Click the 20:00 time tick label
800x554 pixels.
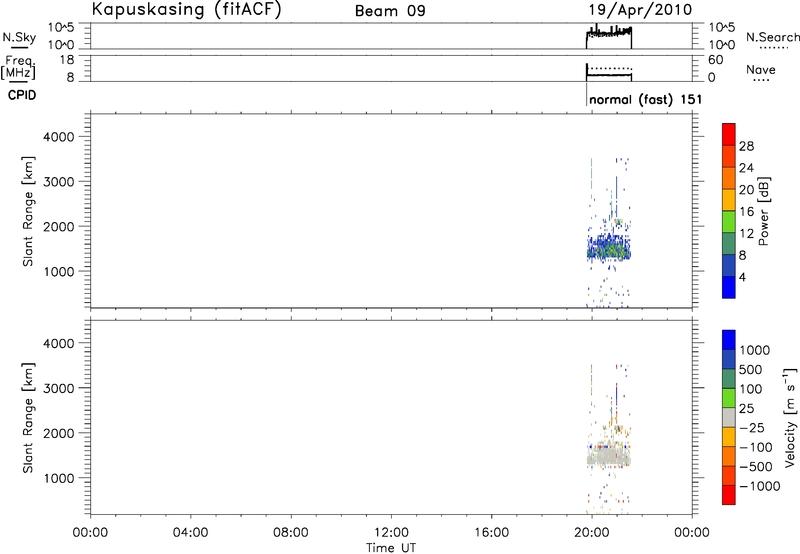coord(592,533)
